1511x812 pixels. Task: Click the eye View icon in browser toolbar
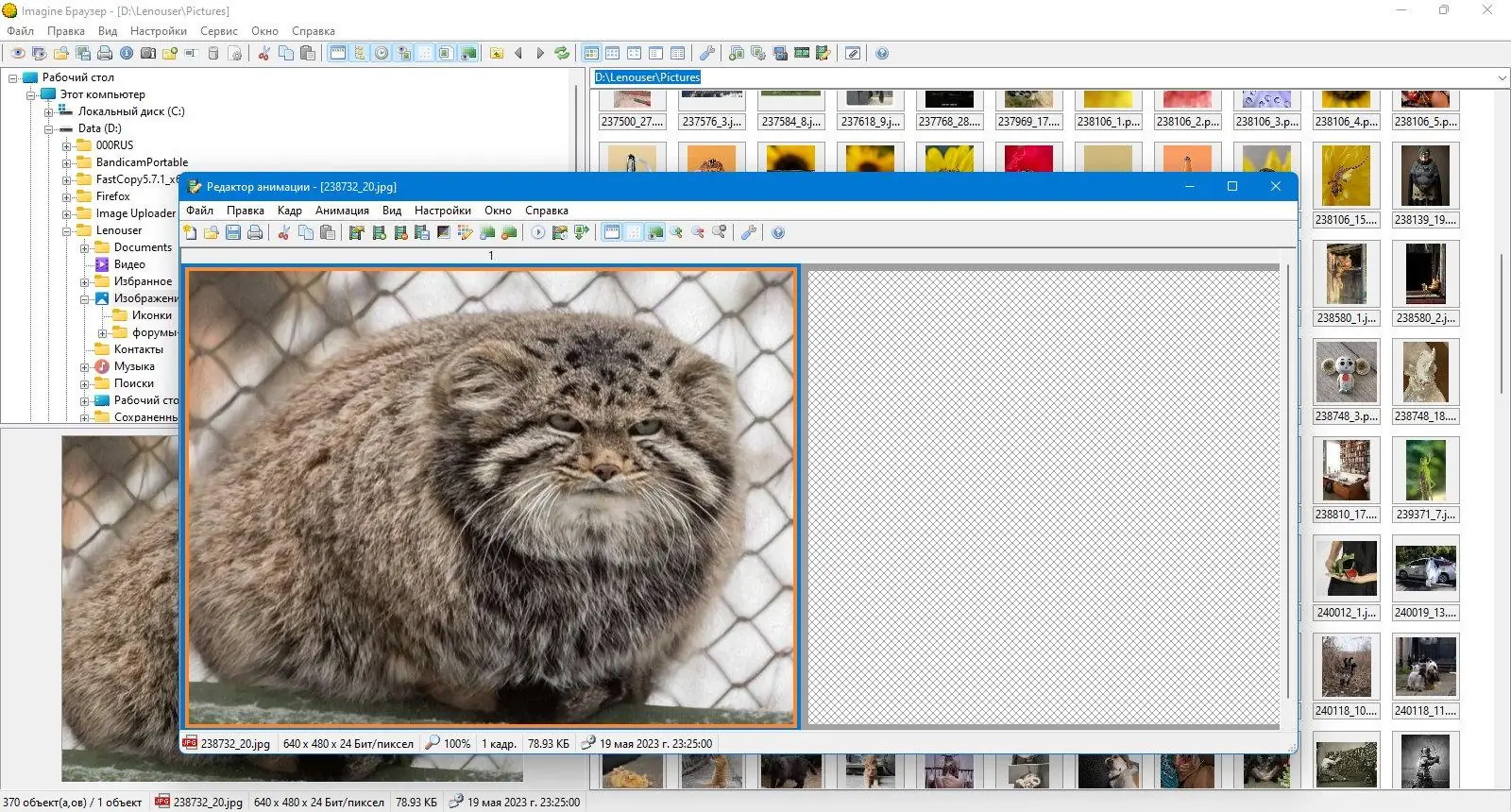click(x=17, y=53)
